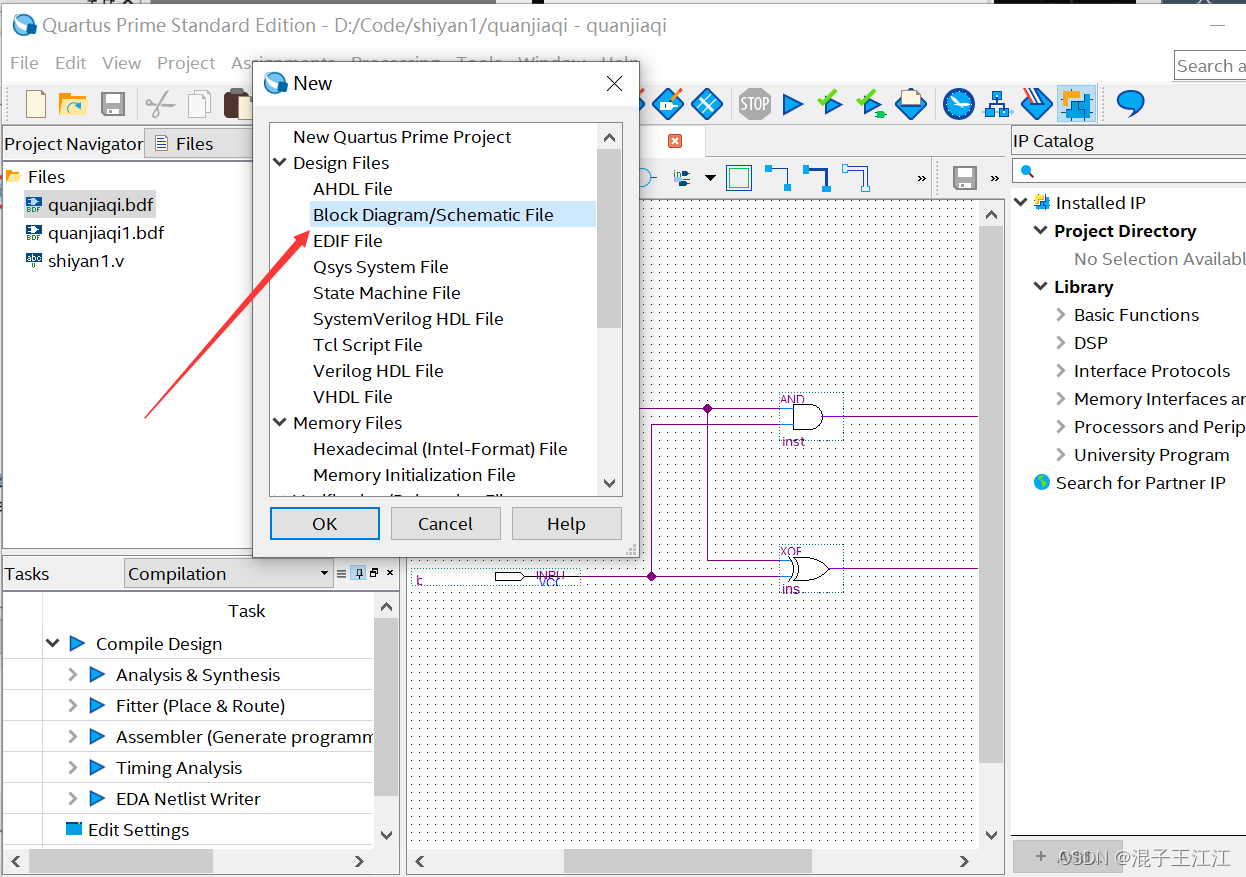Collapse Design Files in New dialog
The image size is (1246, 877).
pos(280,162)
